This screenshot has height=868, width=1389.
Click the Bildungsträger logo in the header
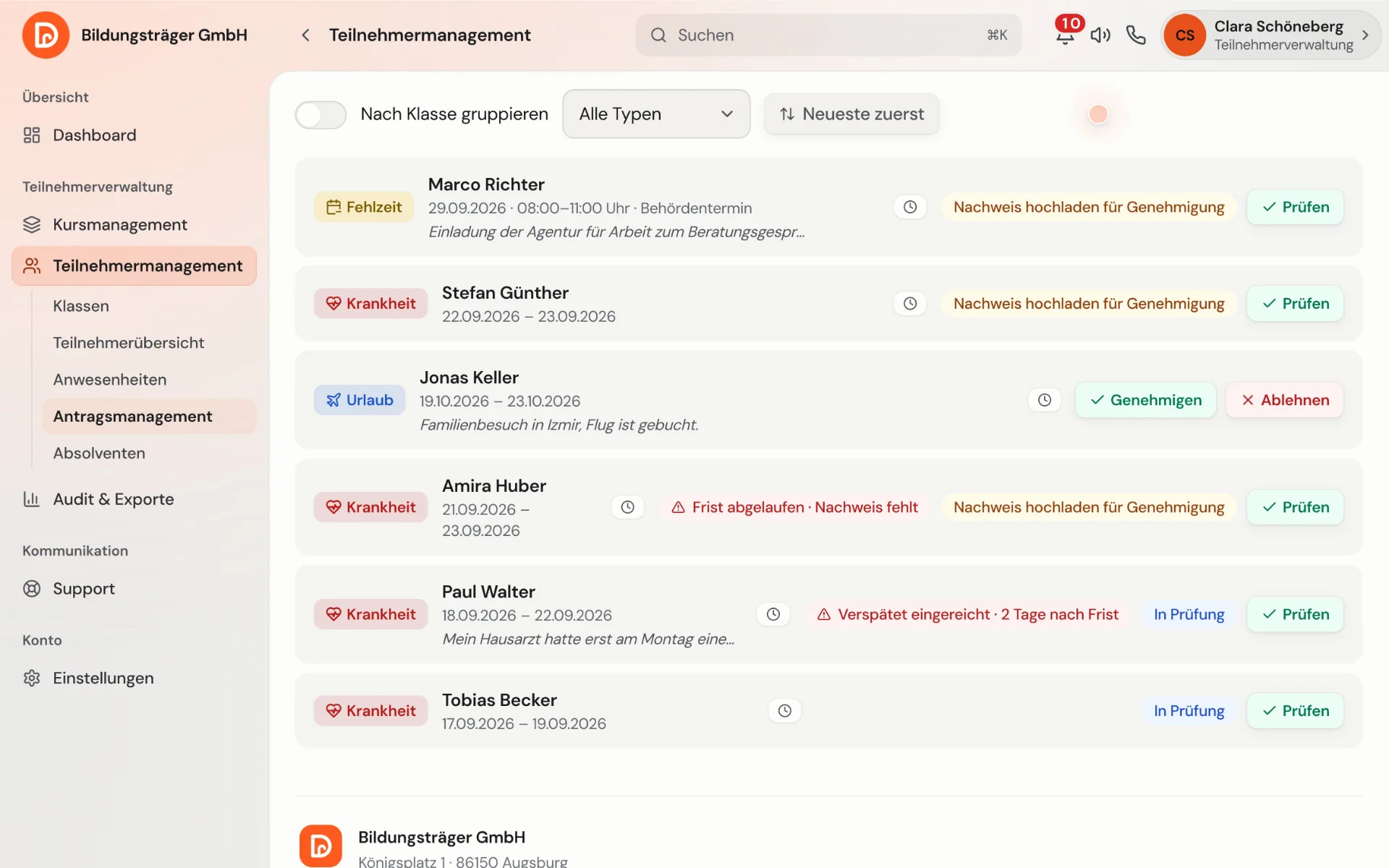click(46, 35)
